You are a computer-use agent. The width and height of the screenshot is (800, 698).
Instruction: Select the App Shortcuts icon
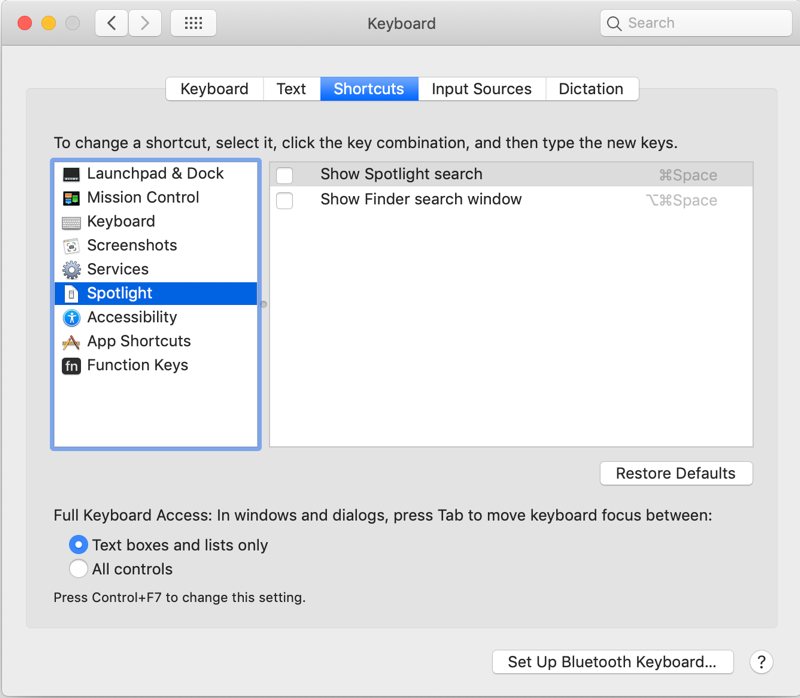point(70,341)
